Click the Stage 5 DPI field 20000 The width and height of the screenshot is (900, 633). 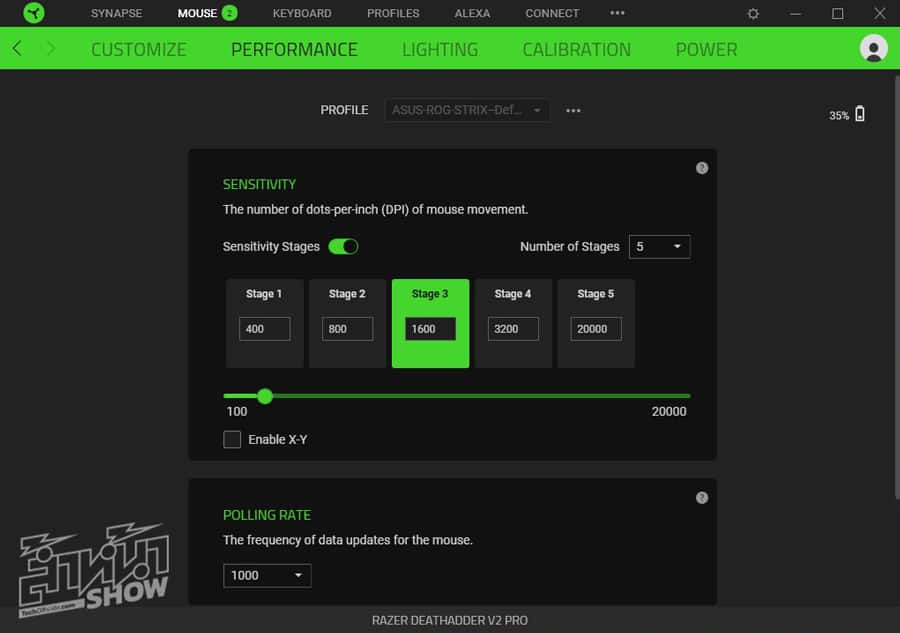tap(596, 329)
